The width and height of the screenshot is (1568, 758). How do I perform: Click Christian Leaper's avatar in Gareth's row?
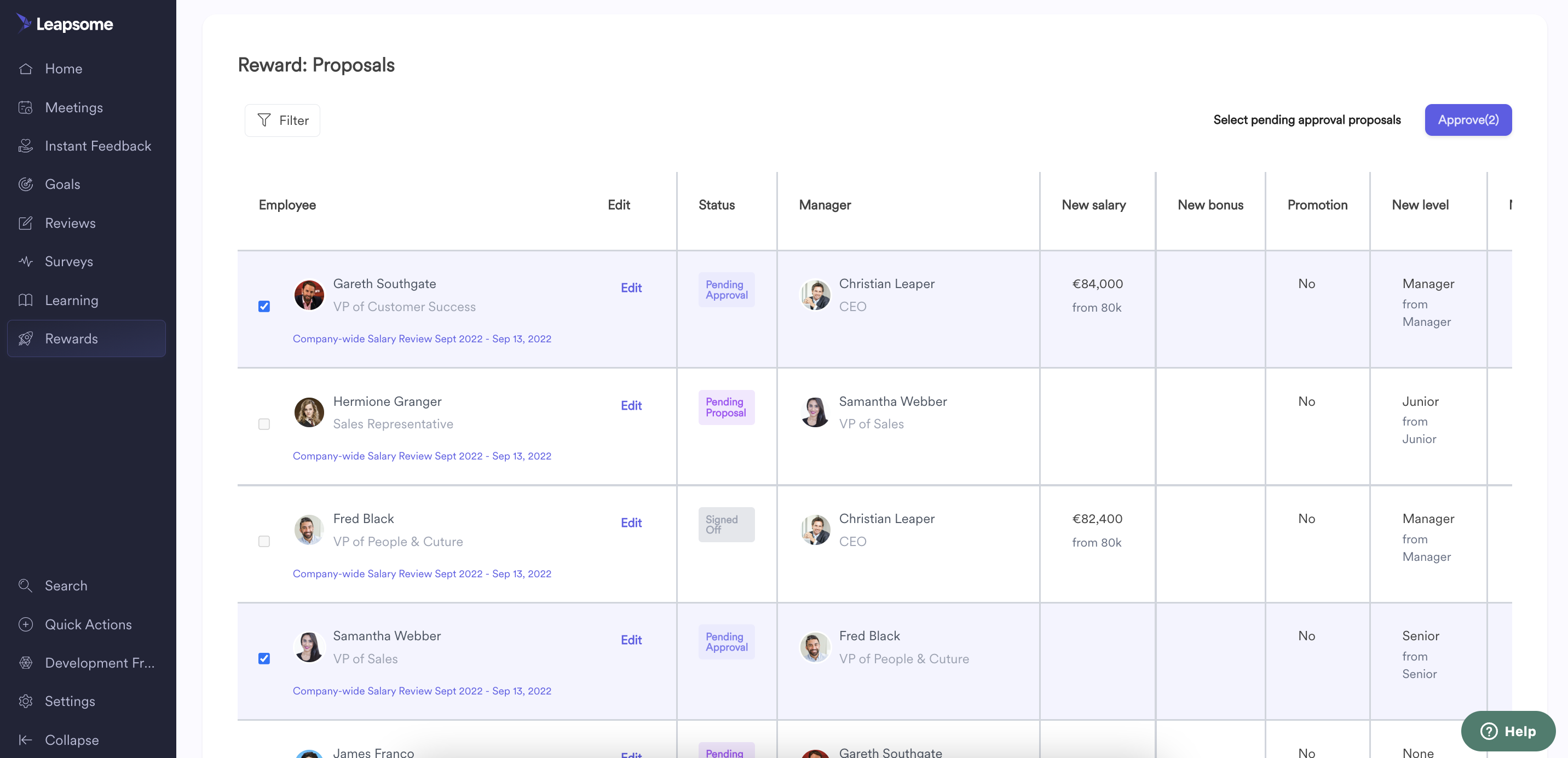click(x=815, y=295)
